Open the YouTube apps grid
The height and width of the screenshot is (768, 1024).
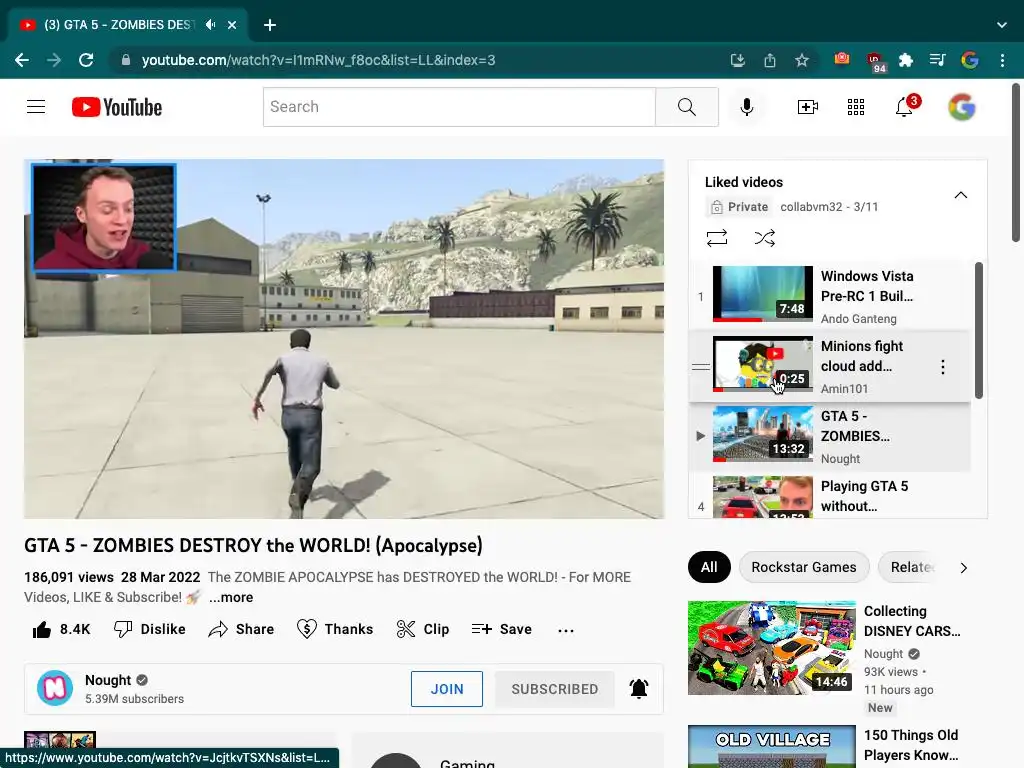pyautogui.click(x=856, y=107)
